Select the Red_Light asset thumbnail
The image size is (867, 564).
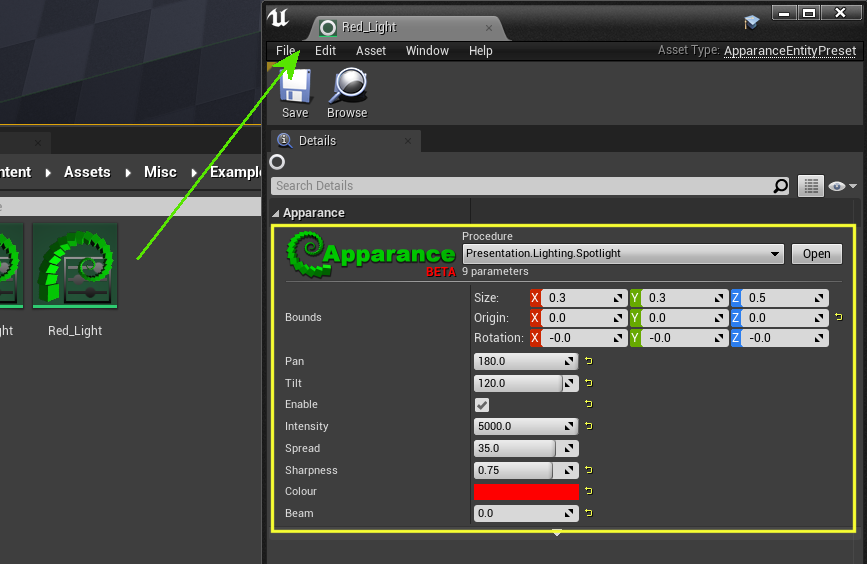coord(75,266)
